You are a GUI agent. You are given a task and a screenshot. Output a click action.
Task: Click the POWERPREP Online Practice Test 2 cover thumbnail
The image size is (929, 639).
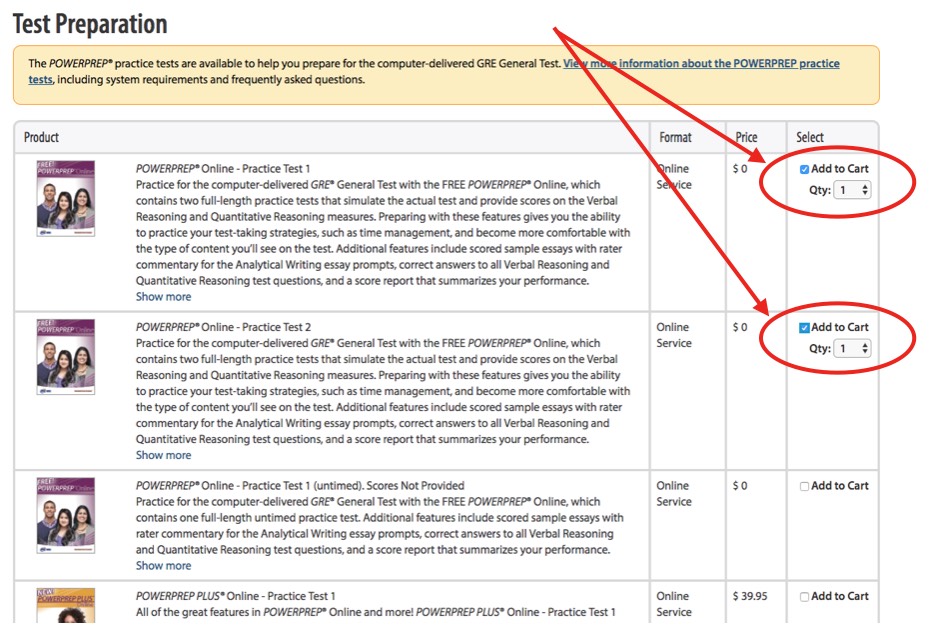click(65, 356)
